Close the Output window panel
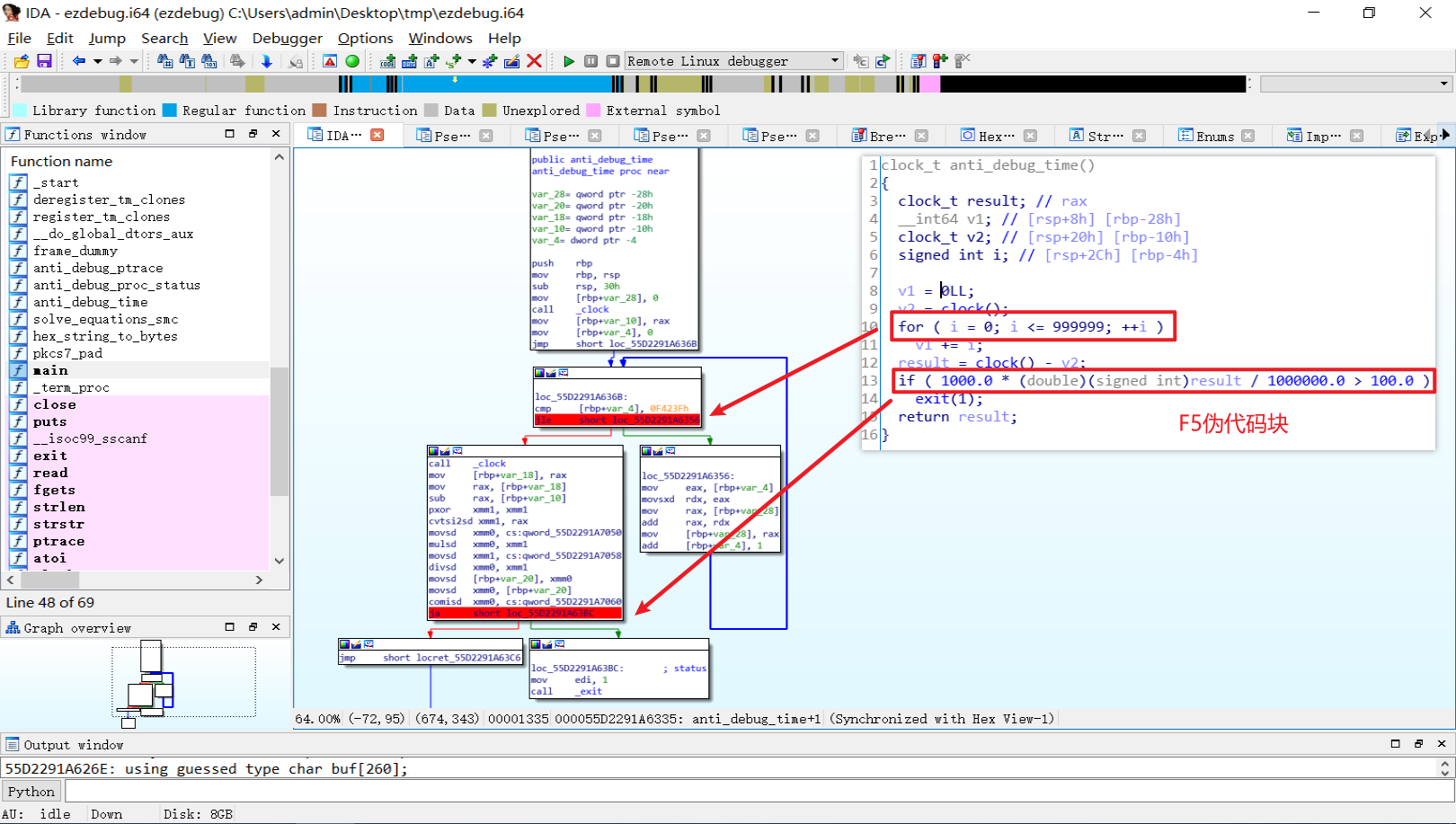 (1442, 744)
